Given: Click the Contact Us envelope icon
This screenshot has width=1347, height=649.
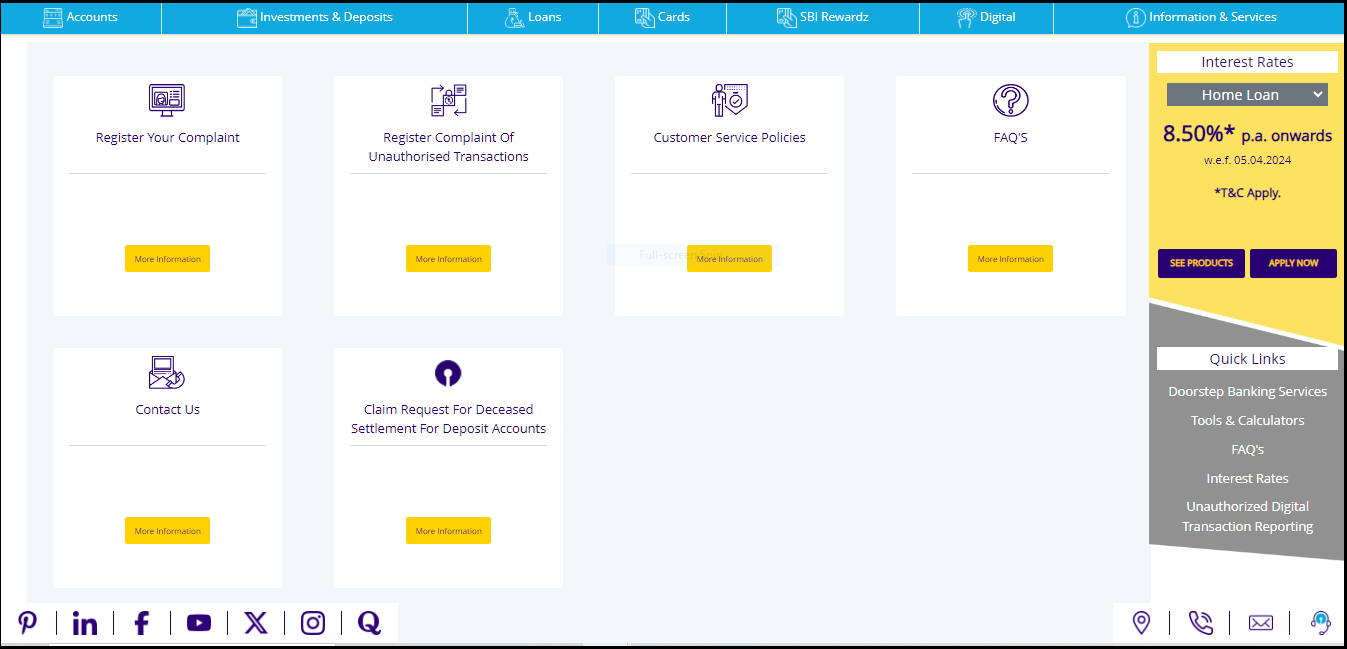Looking at the screenshot, I should coord(167,373).
